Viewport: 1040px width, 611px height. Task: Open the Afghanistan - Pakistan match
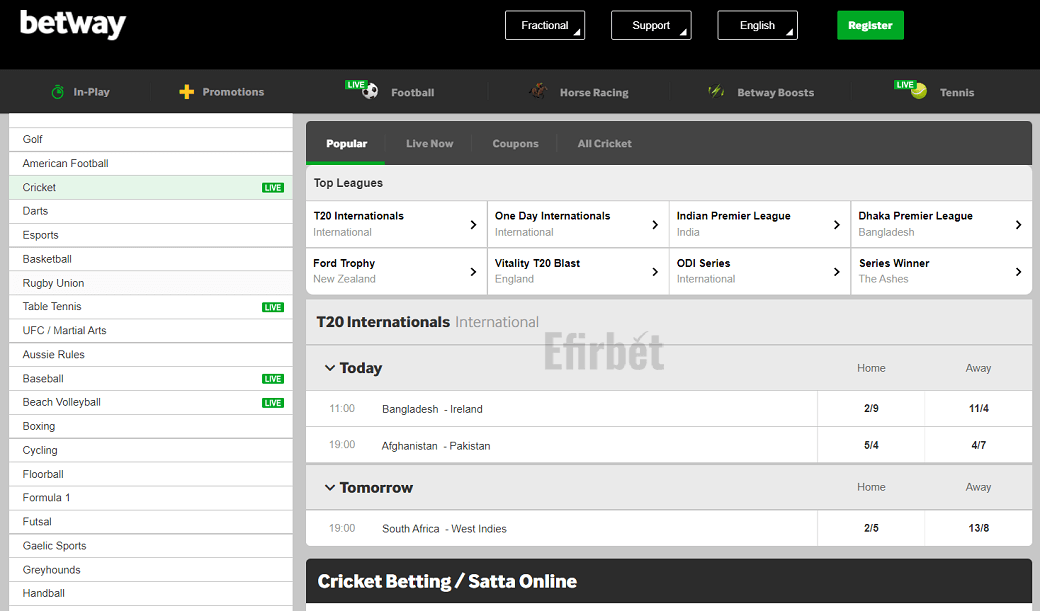point(436,446)
